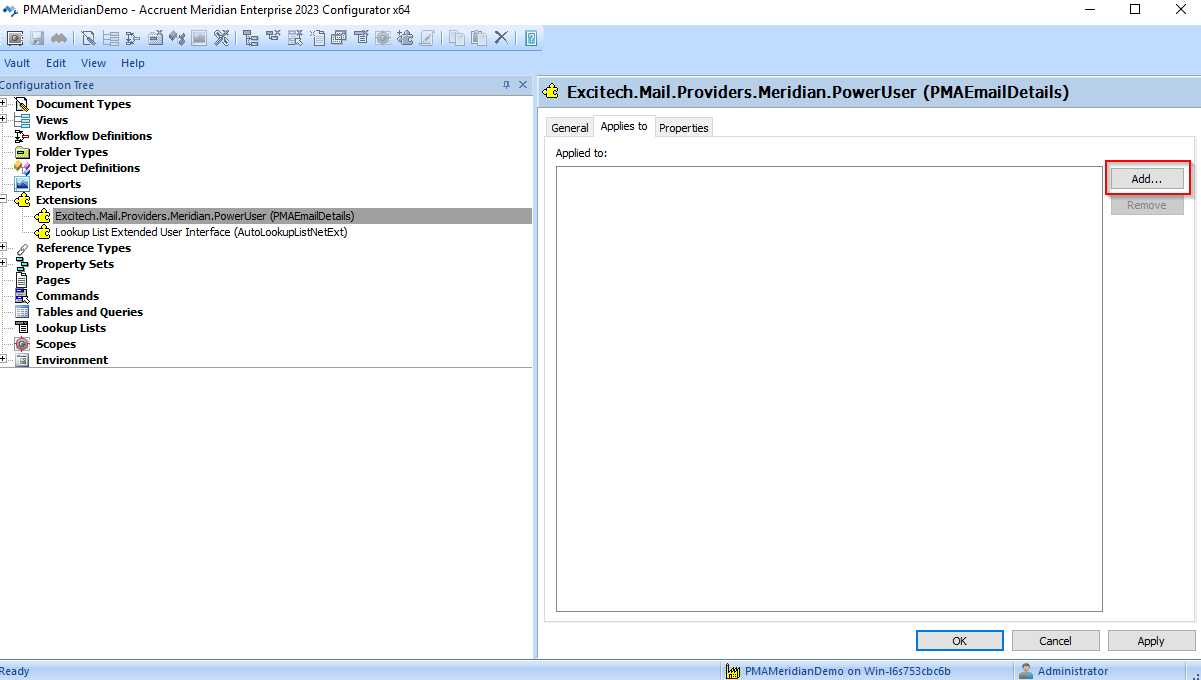The height and width of the screenshot is (680, 1201).
Task: Open the Edit menu
Action: [x=56, y=63]
